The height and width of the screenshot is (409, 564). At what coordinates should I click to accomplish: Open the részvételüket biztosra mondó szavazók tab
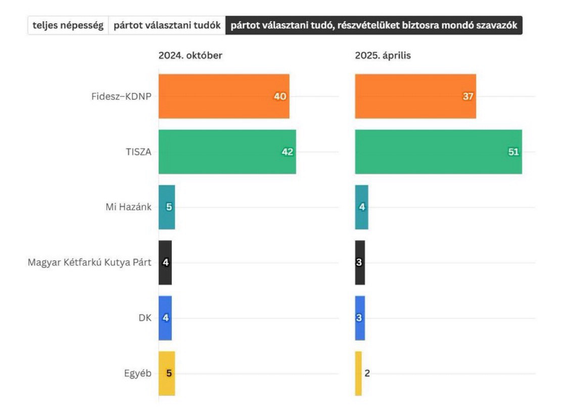374,26
